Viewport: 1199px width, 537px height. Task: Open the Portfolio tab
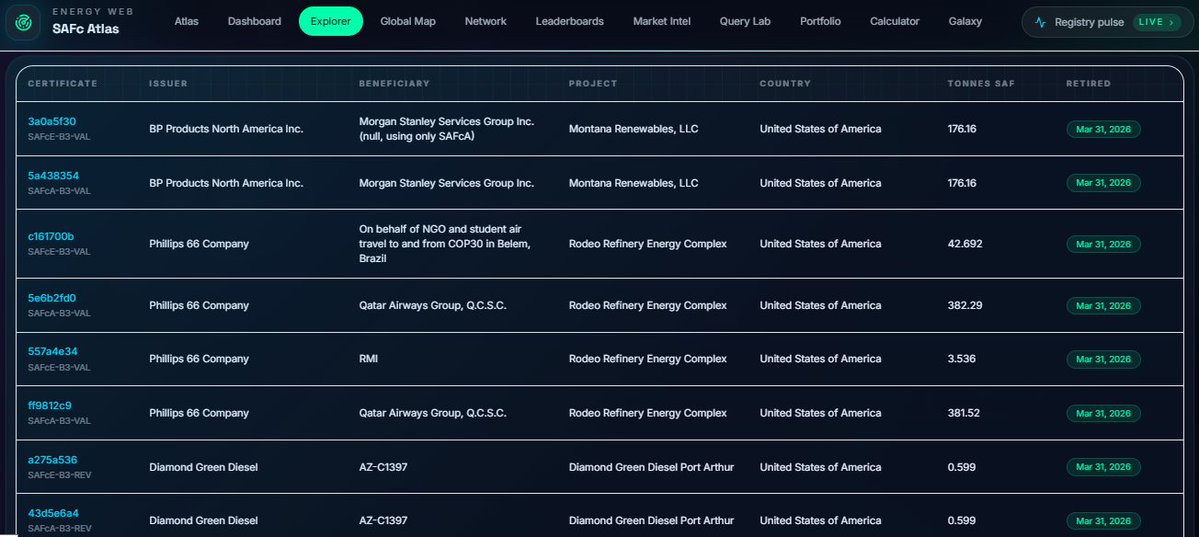(820, 21)
